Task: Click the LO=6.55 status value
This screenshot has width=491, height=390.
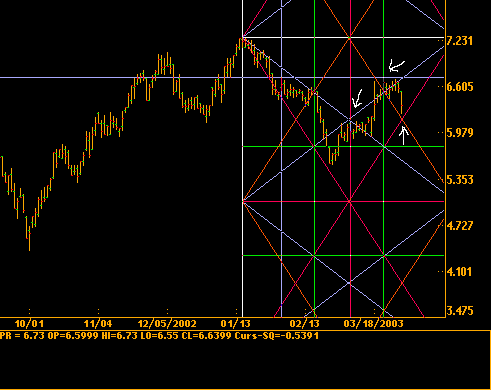Action: coord(159,336)
